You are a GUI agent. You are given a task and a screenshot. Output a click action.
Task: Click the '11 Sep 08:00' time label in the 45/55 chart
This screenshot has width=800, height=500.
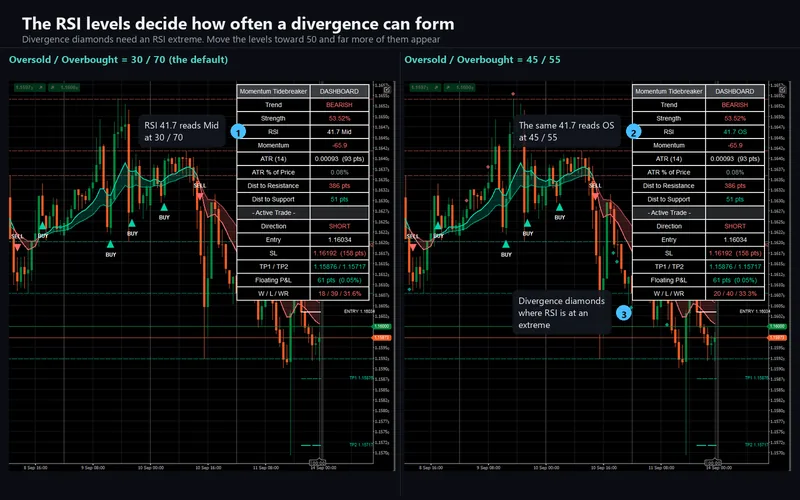pos(662,467)
